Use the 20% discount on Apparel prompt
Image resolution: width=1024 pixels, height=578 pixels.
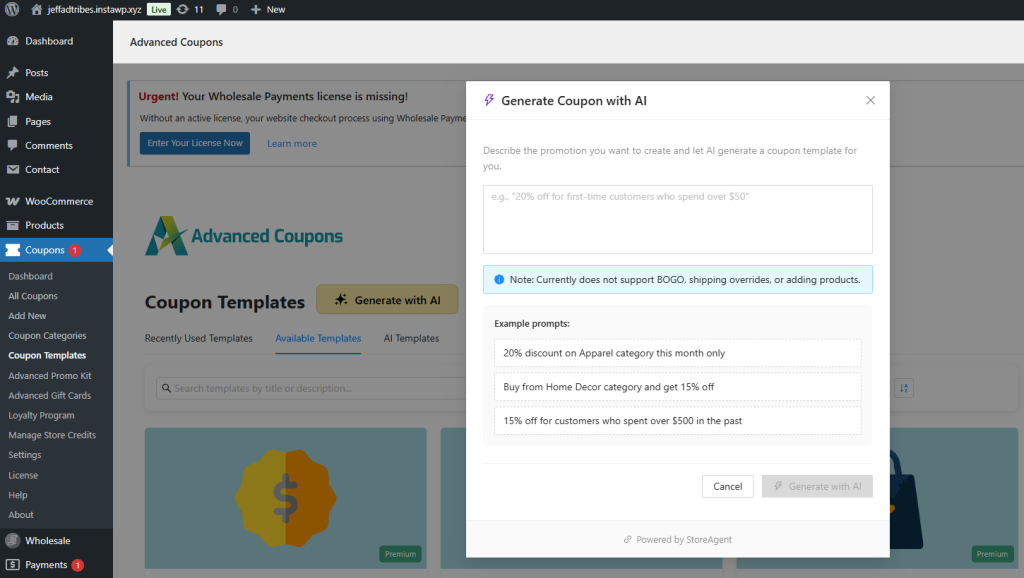pyautogui.click(x=678, y=353)
